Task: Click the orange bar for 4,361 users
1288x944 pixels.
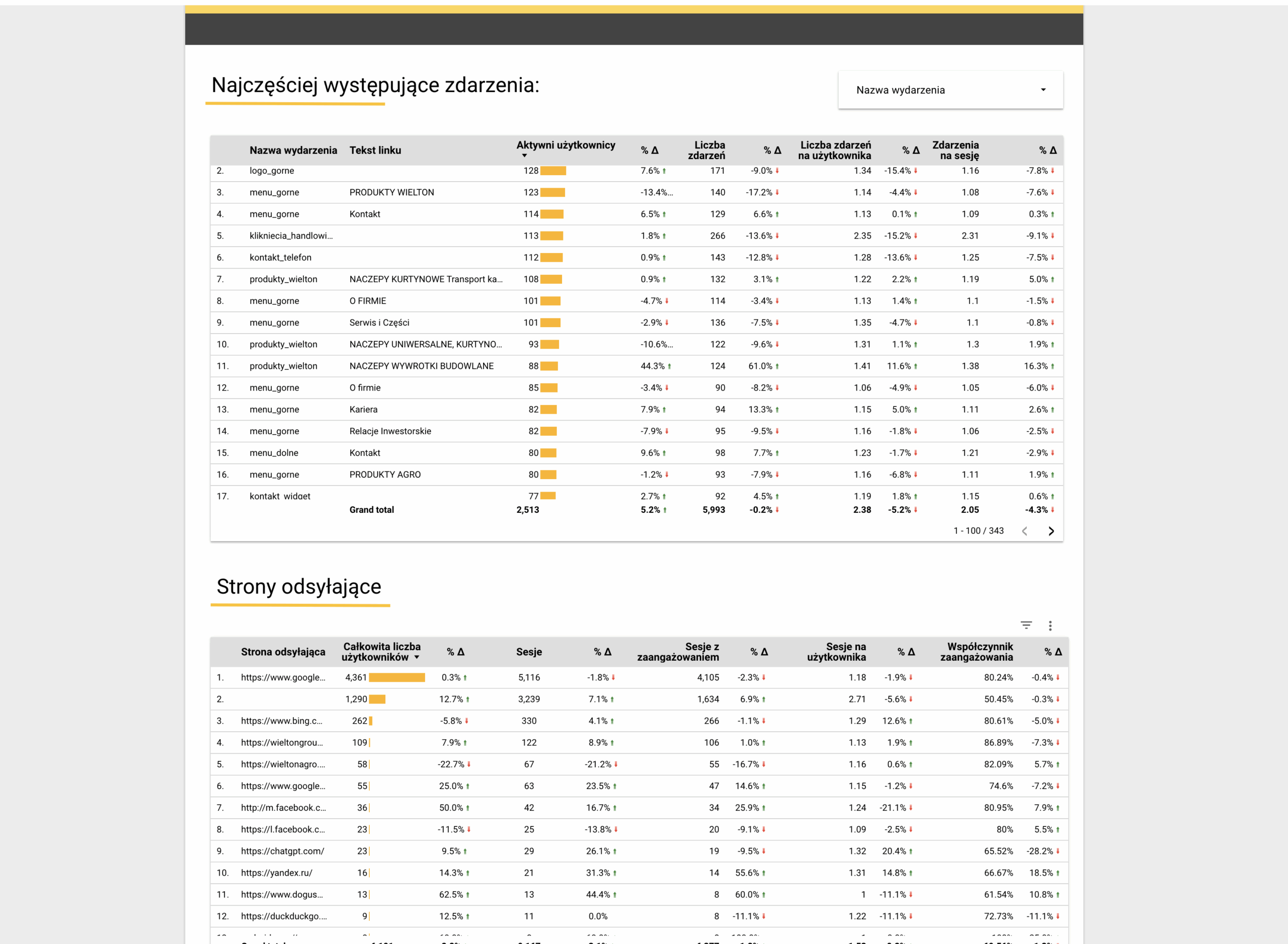Action: tap(396, 677)
